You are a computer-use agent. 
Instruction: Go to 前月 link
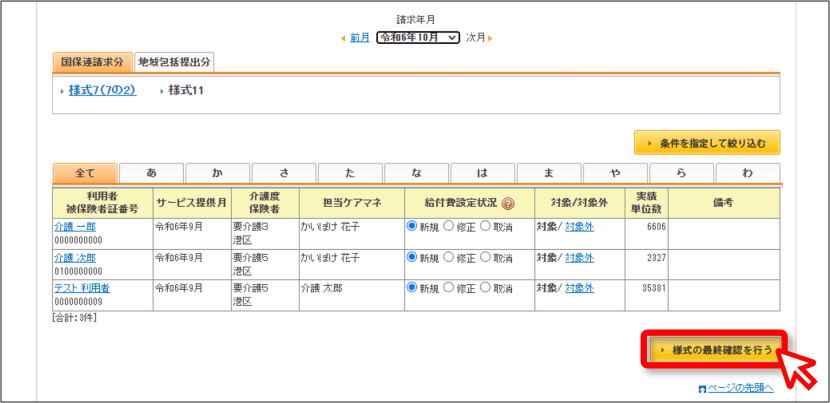(359, 38)
